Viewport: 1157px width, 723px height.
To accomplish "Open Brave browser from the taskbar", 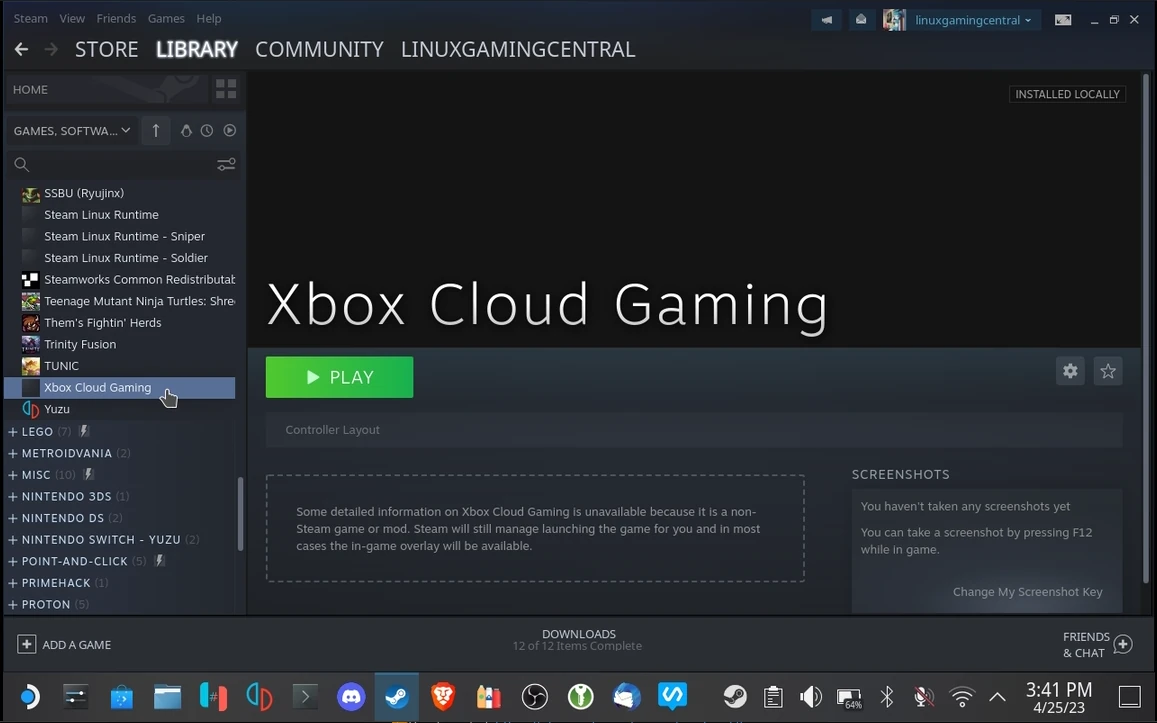I will (x=443, y=696).
